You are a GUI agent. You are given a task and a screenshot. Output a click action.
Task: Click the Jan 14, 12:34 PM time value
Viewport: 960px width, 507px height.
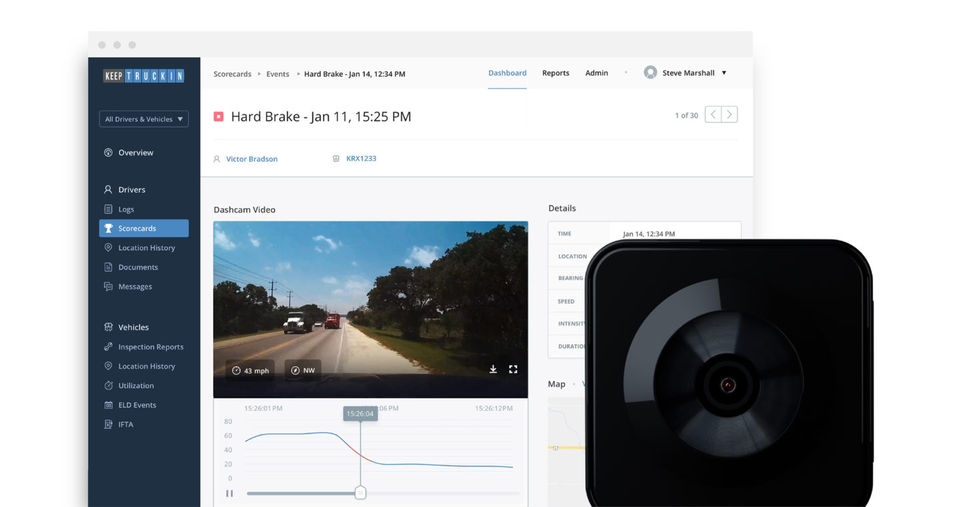(x=649, y=234)
